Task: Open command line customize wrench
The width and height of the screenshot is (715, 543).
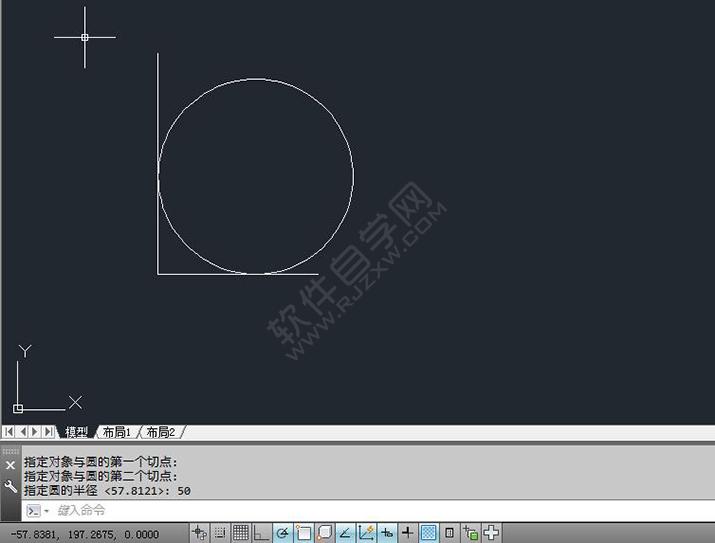Action: coord(10,486)
